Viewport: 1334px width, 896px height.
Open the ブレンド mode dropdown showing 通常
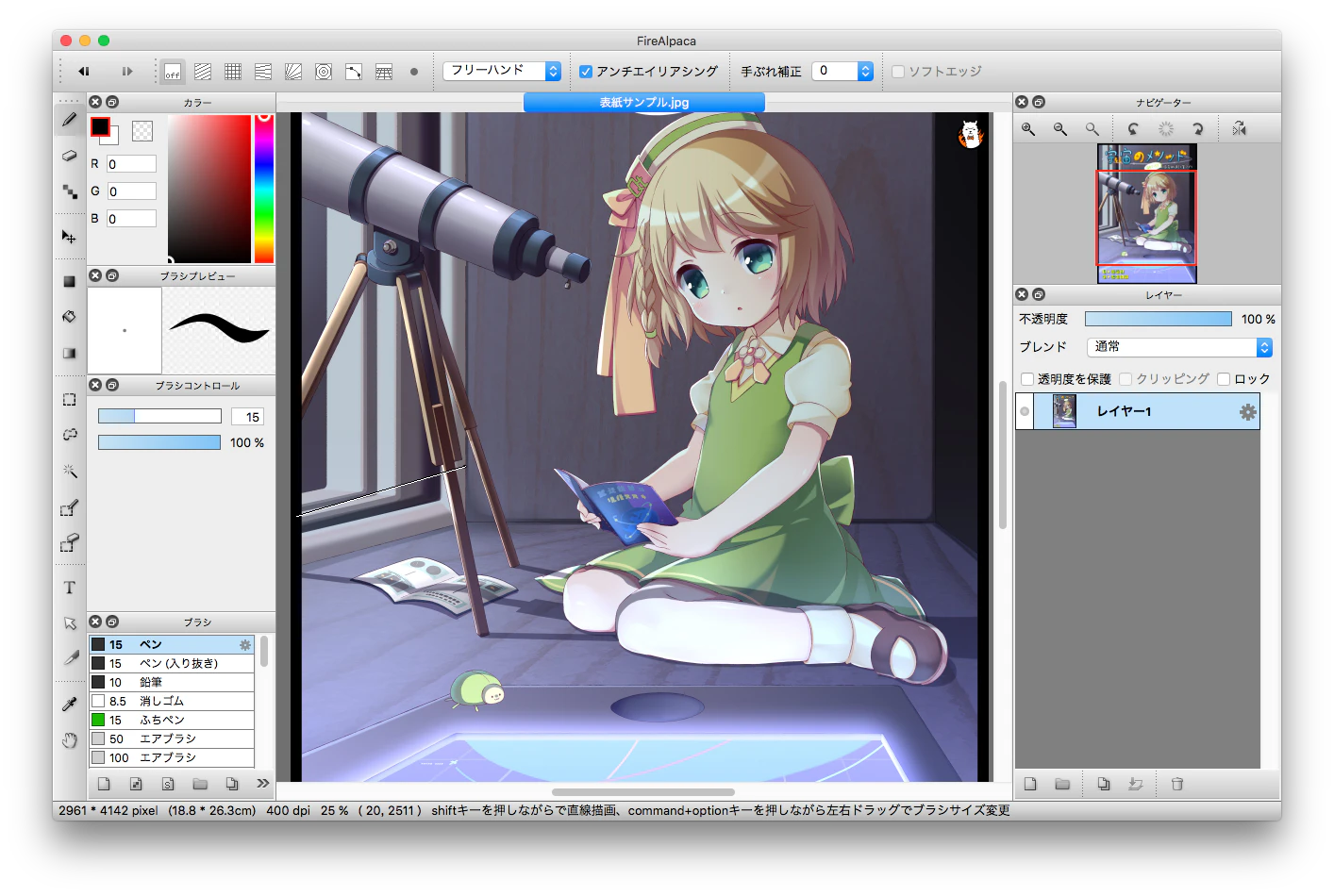pos(1179,347)
